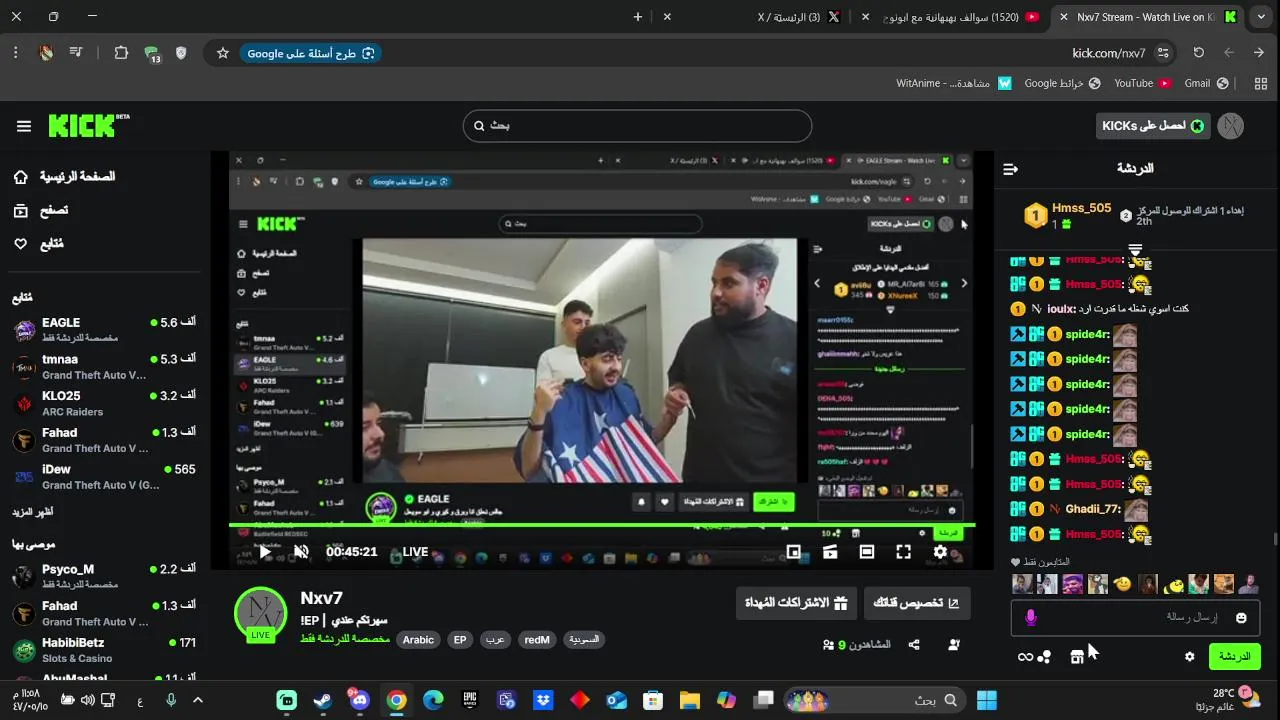
Task: Open Chrome extensions puzzle icon
Action: (121, 53)
